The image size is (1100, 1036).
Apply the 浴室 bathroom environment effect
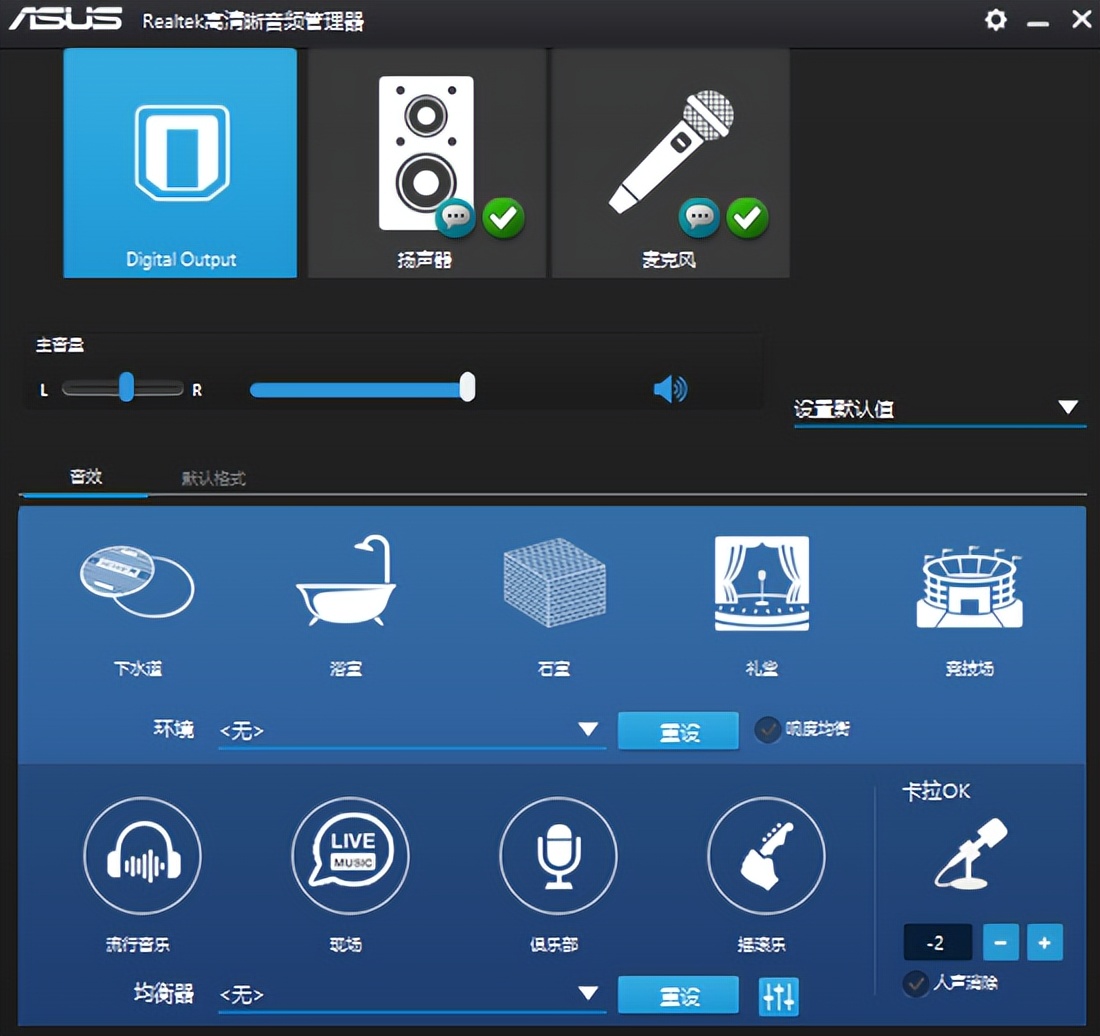point(345,600)
